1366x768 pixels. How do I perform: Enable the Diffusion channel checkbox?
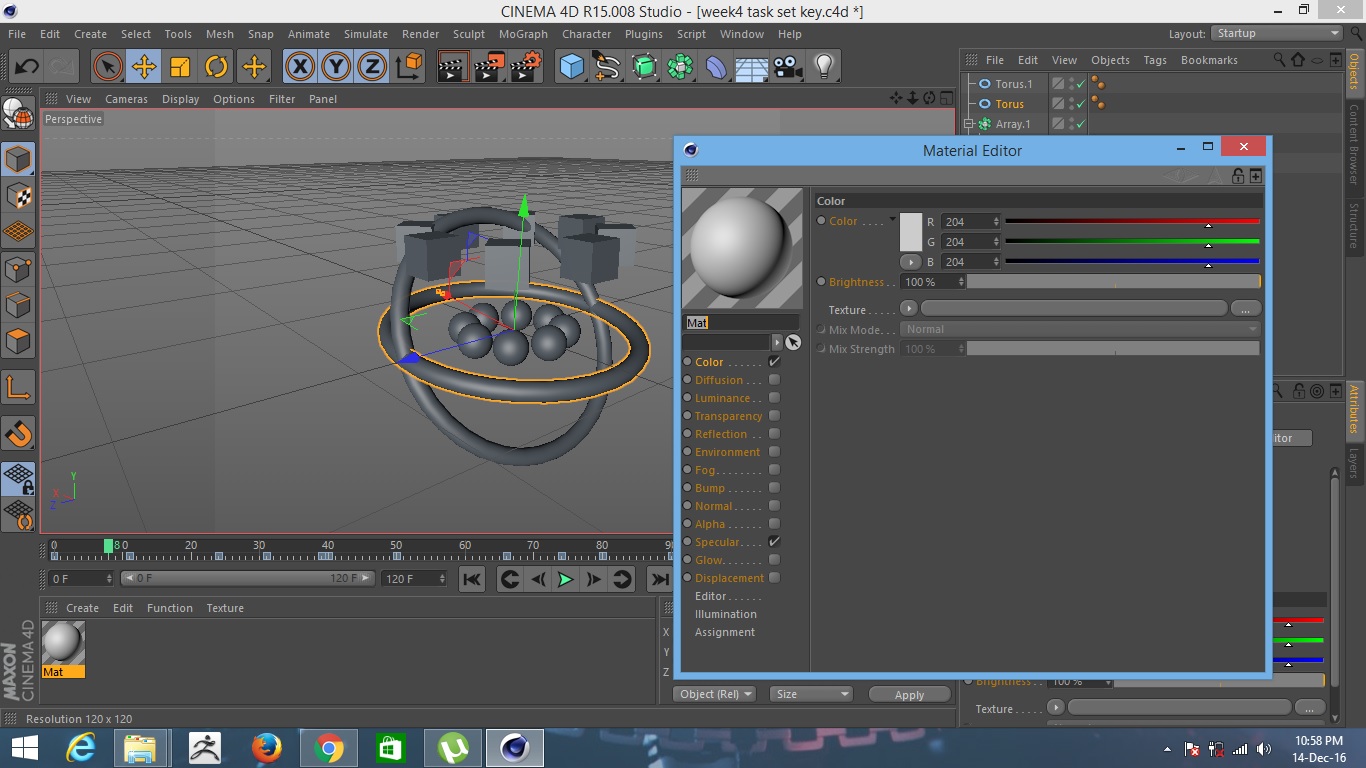click(774, 380)
